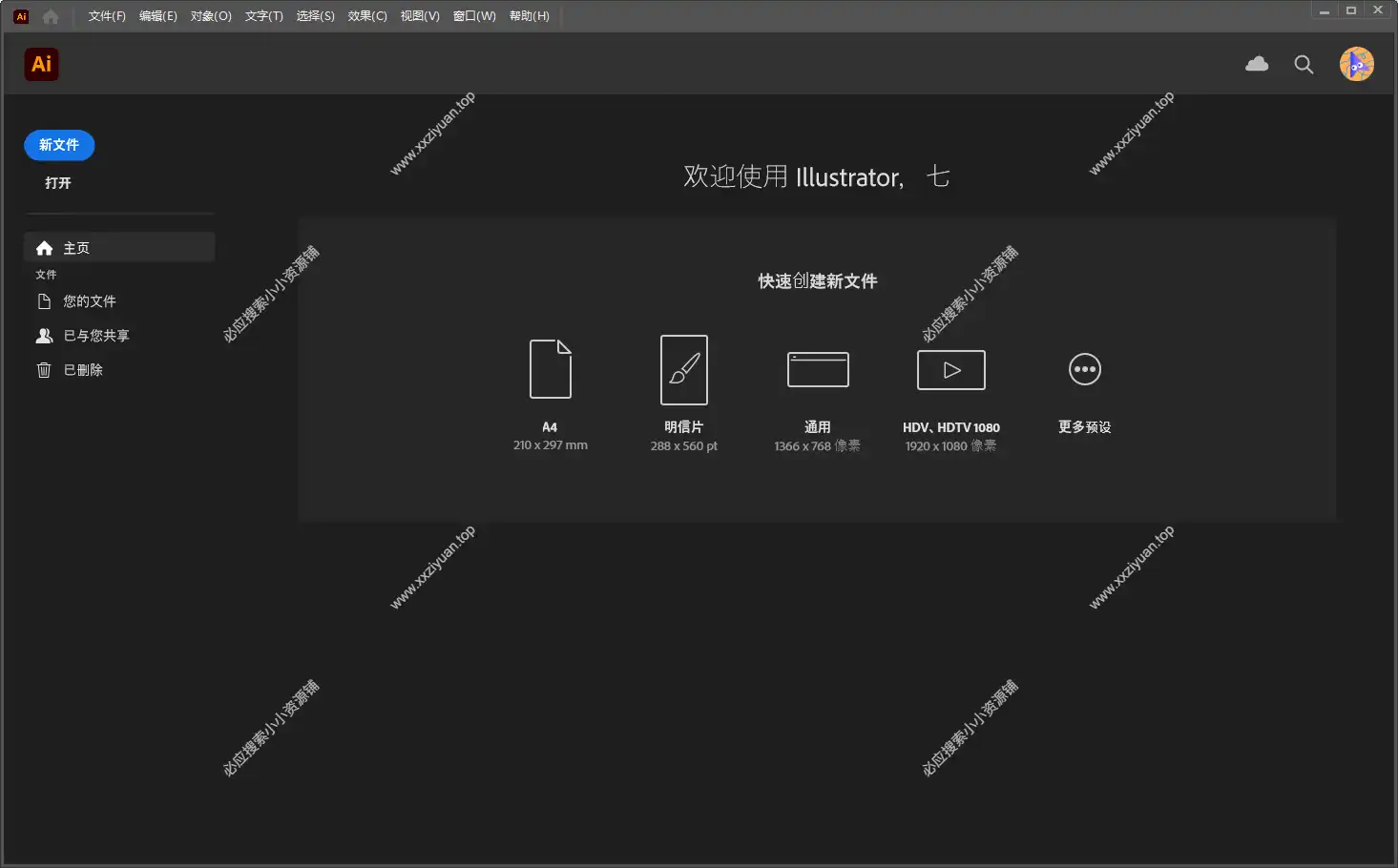Click the Illustrator Ai logo
Screen dimensions: 1398x868
pos(41,64)
